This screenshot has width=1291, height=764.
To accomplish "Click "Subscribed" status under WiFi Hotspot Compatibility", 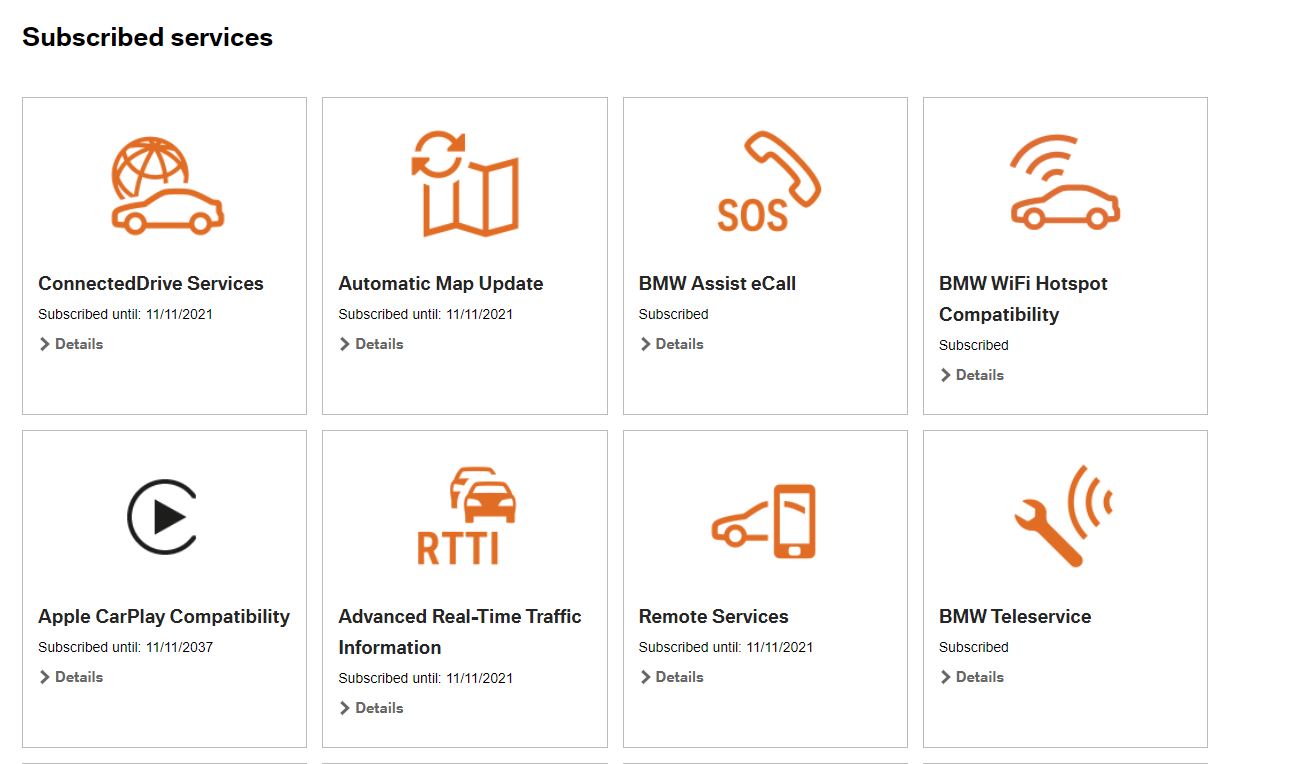I will point(973,345).
